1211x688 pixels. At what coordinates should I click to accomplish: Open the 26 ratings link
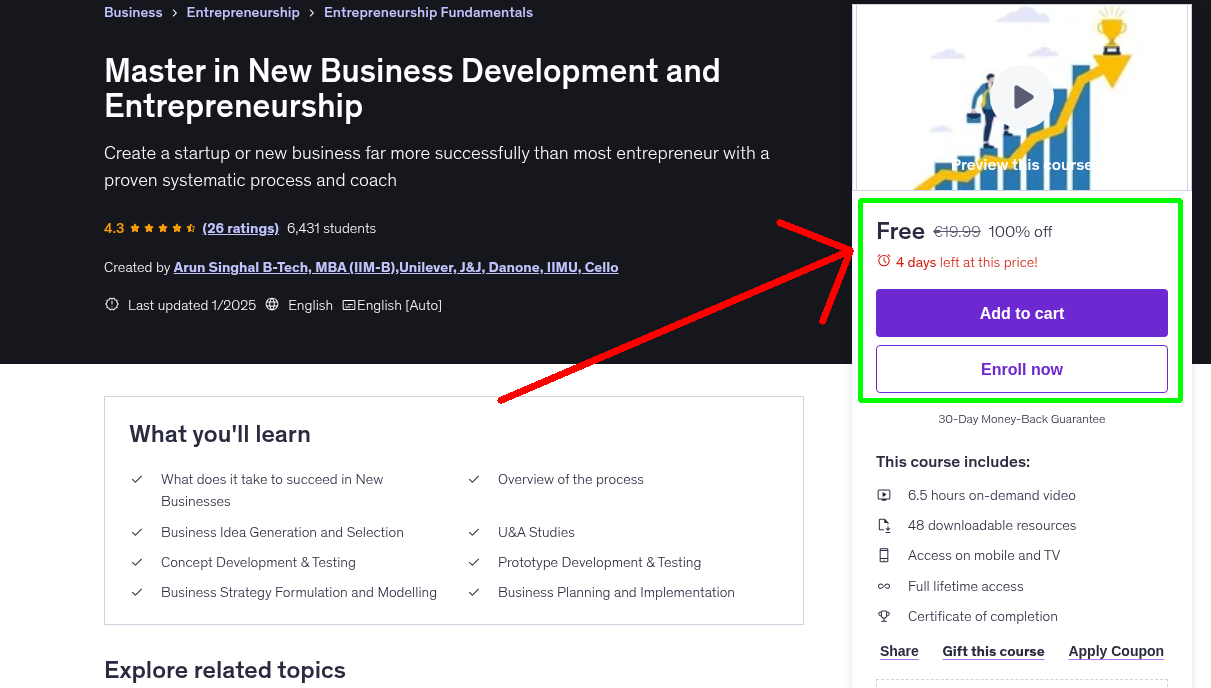tap(240, 228)
